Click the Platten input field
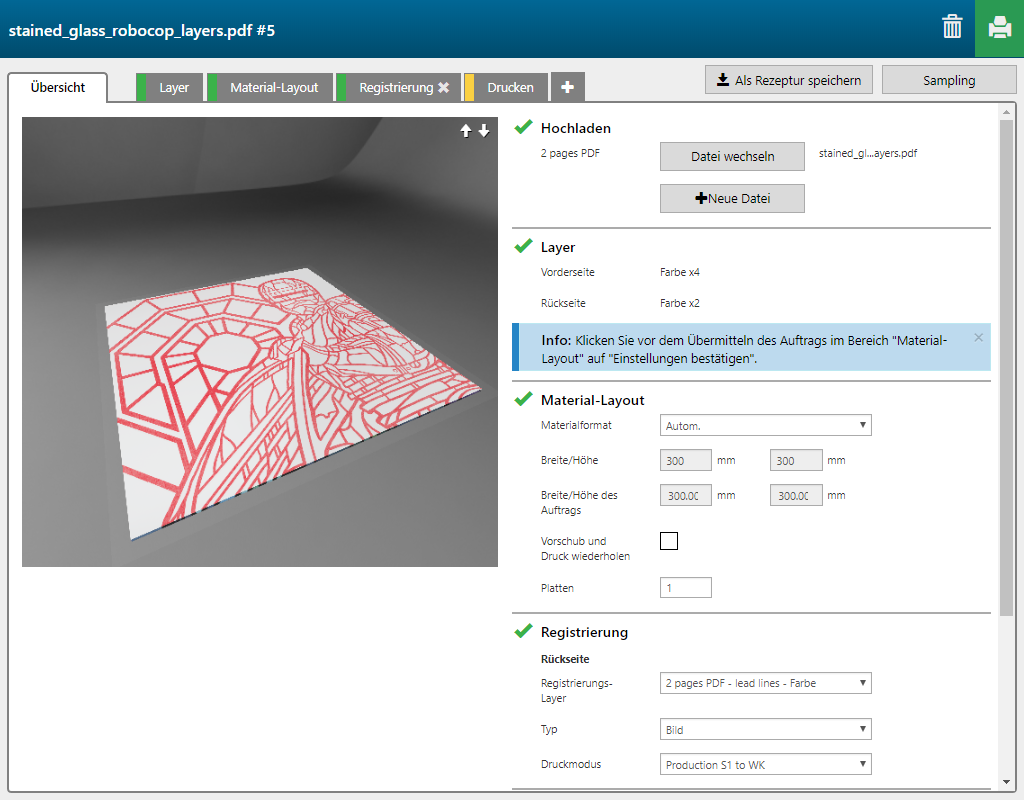 (x=686, y=588)
